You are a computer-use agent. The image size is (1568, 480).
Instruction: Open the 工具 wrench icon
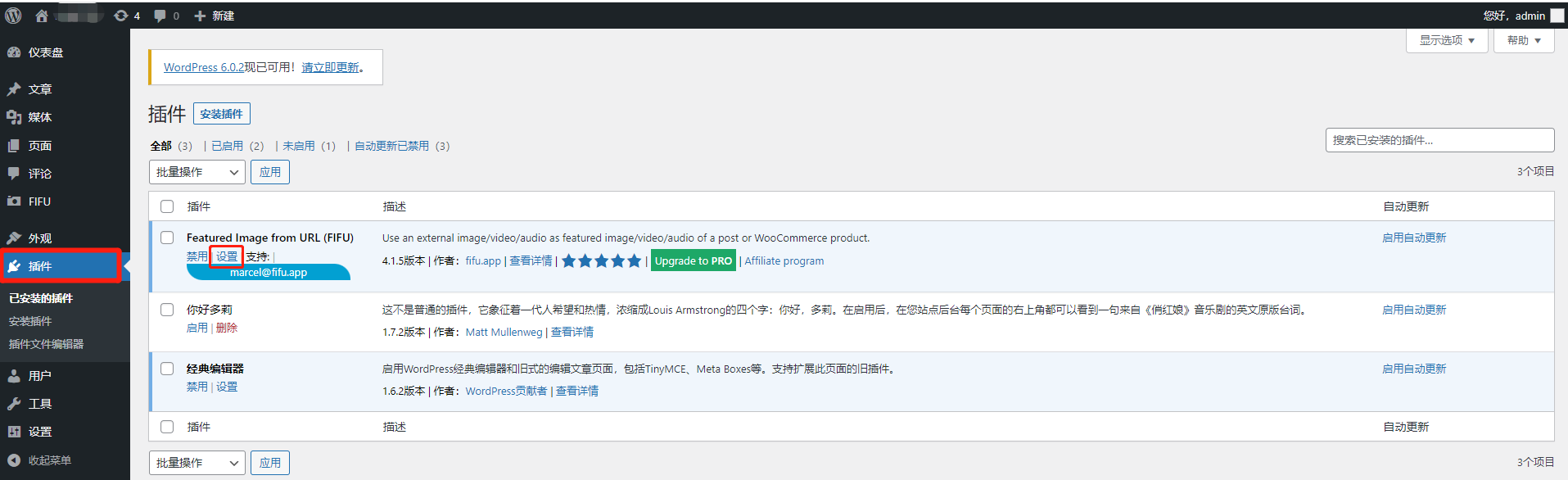[14, 404]
